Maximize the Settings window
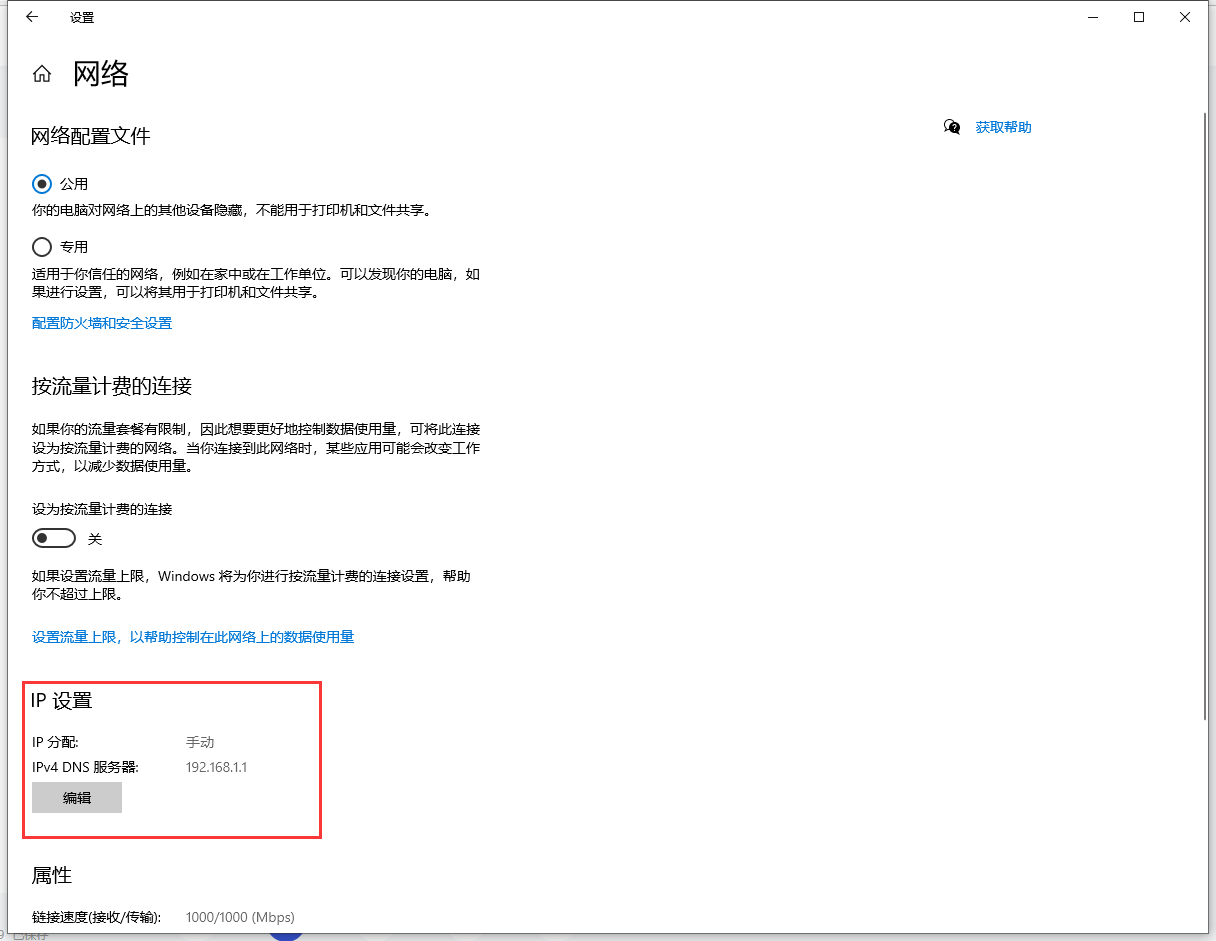 pyautogui.click(x=1139, y=17)
